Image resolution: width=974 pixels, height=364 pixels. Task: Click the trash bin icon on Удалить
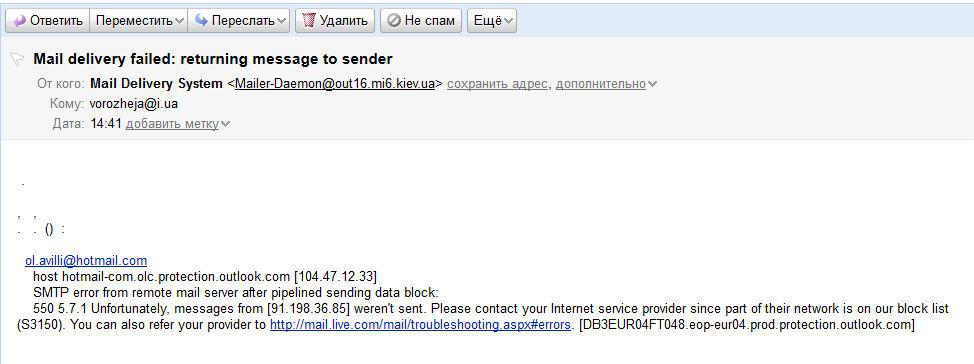pyautogui.click(x=309, y=20)
